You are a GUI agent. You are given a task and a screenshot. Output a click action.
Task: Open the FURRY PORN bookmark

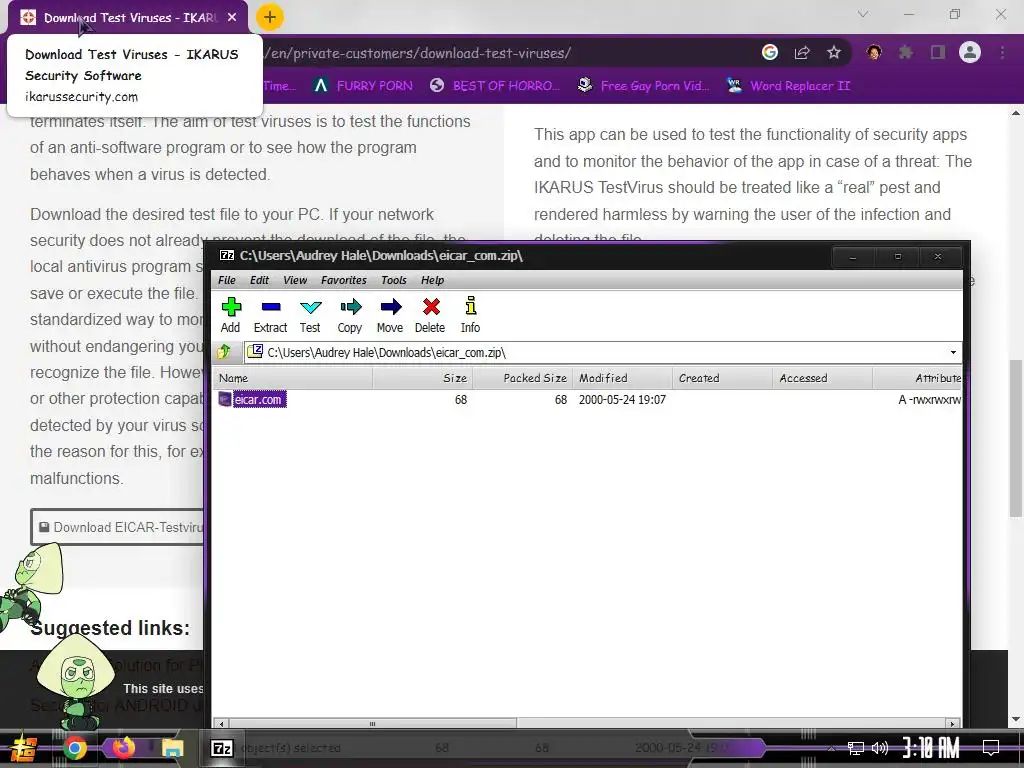coord(363,86)
